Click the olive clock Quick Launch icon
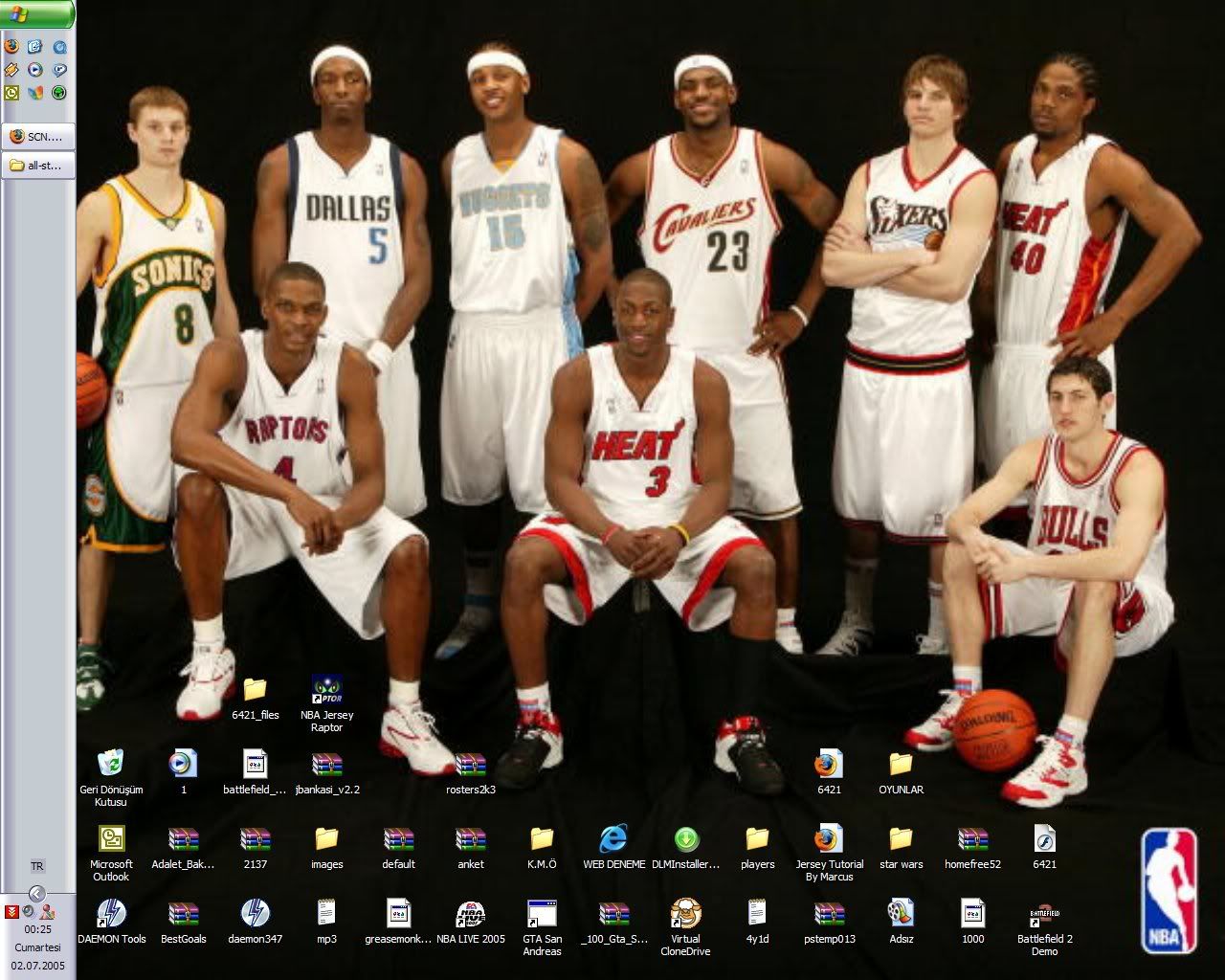This screenshot has height=980, width=1225. 11,93
